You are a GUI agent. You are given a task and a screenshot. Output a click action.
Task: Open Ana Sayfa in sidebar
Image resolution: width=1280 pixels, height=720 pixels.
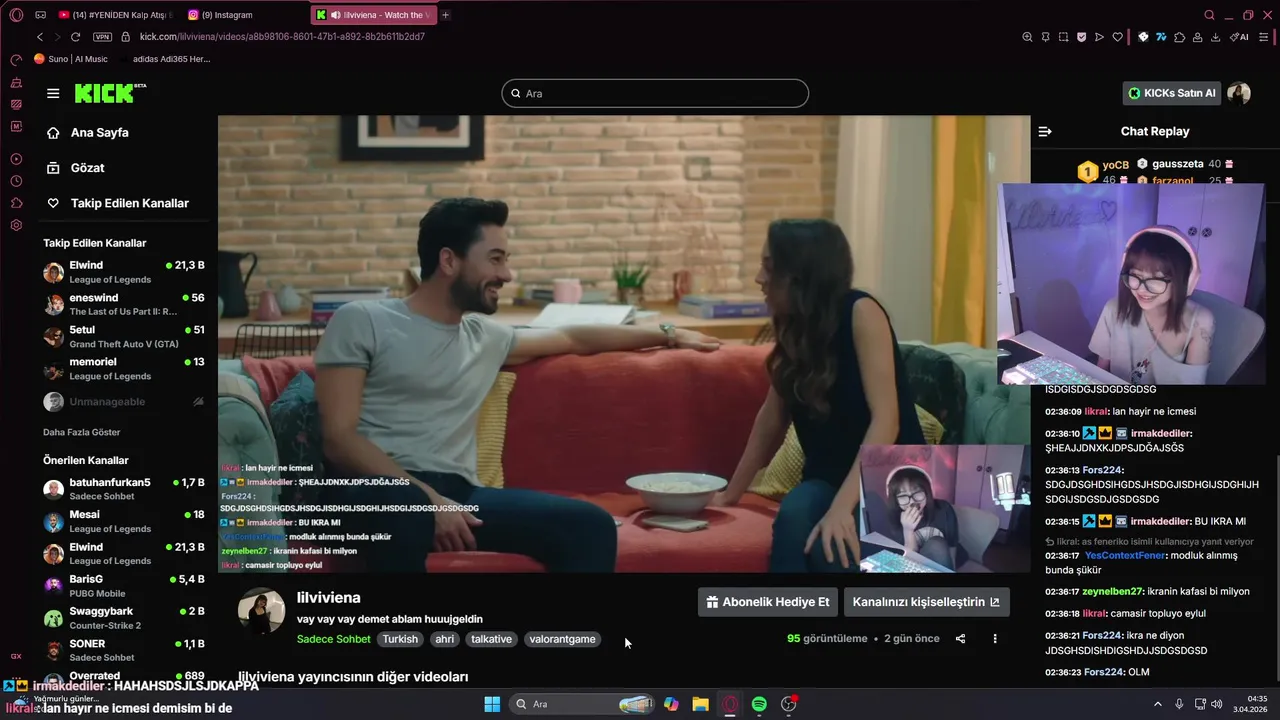click(99, 132)
